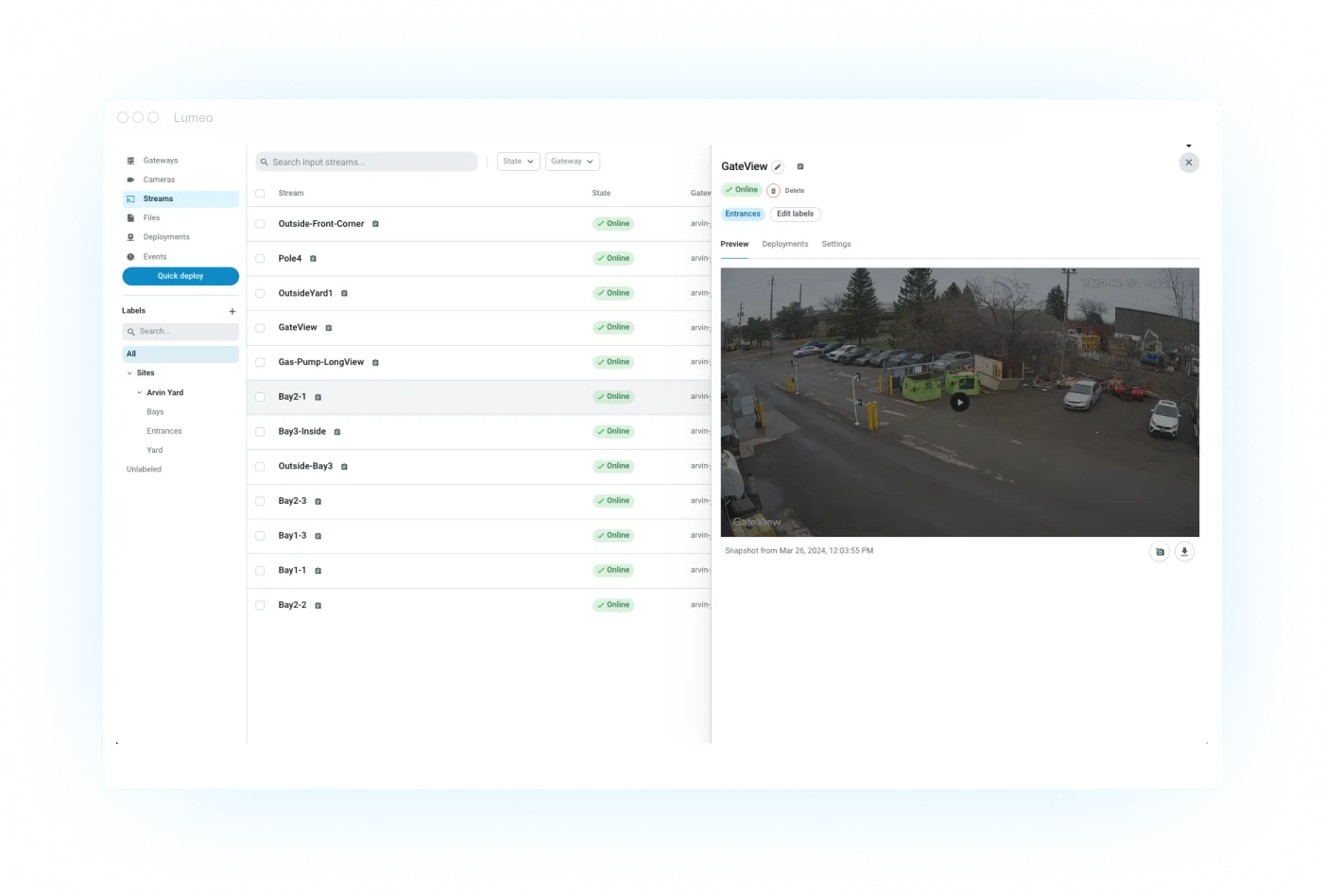Click the delete trash icon for GateView
This screenshot has height=896, width=1324.
773,190
